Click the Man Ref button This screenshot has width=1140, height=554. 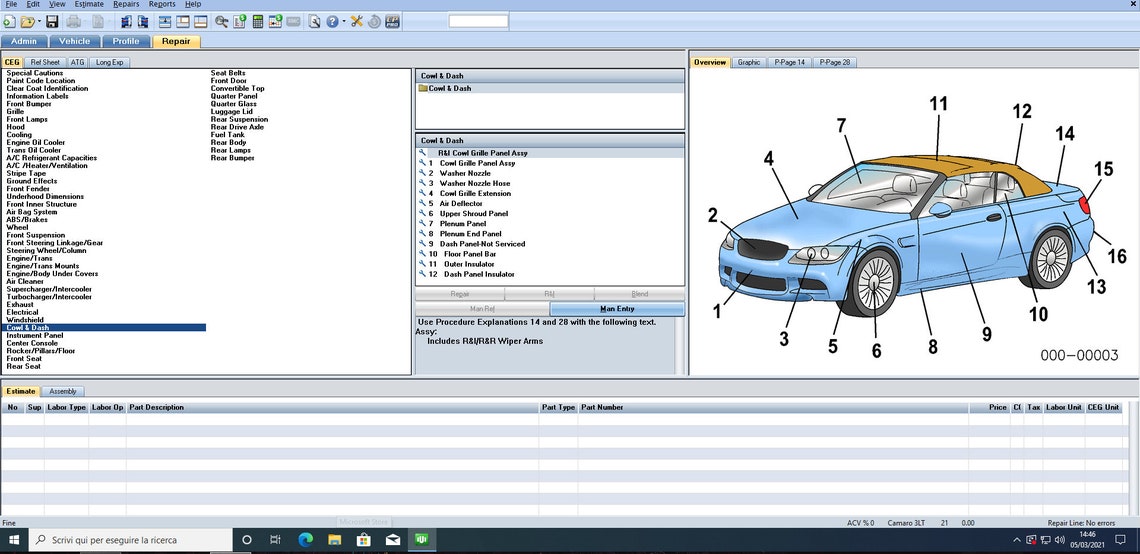point(482,309)
